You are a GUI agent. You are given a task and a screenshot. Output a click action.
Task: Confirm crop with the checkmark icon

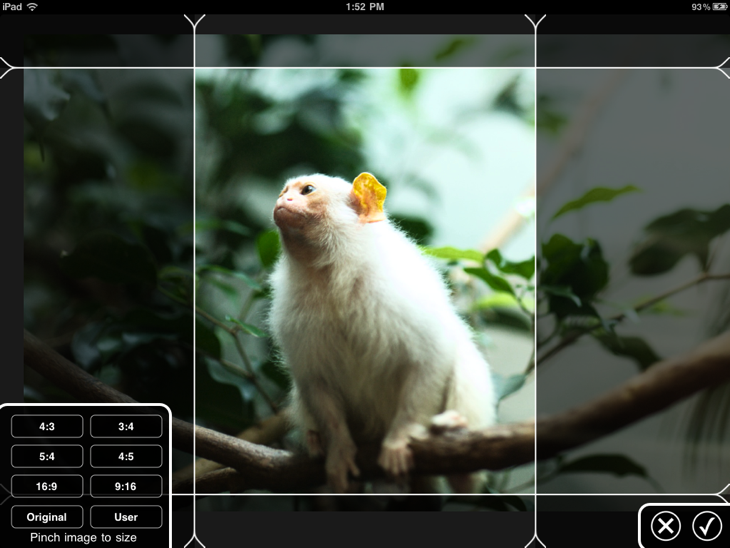click(707, 526)
